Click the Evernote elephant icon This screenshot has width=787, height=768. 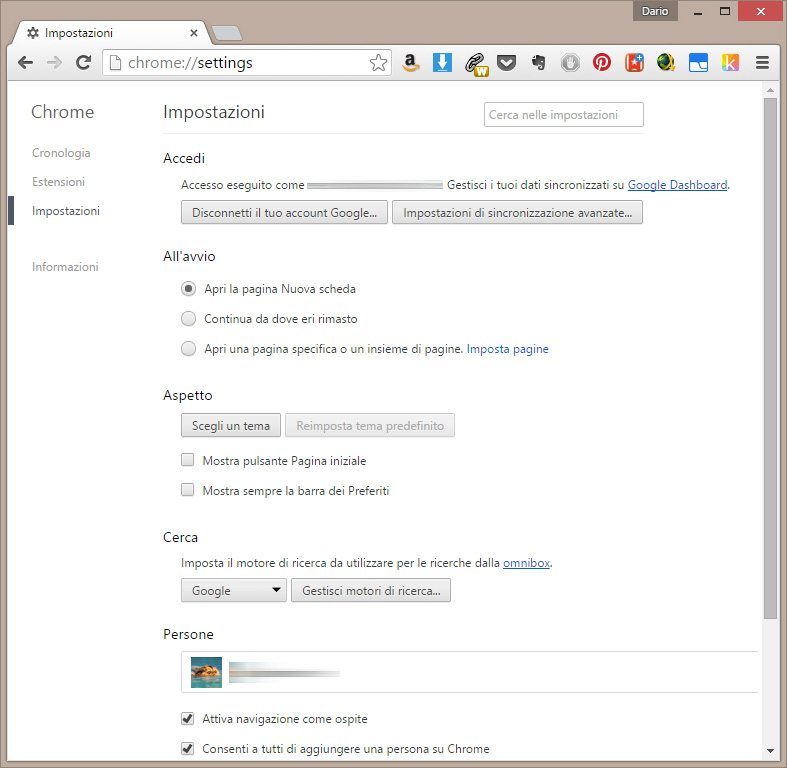tap(538, 62)
